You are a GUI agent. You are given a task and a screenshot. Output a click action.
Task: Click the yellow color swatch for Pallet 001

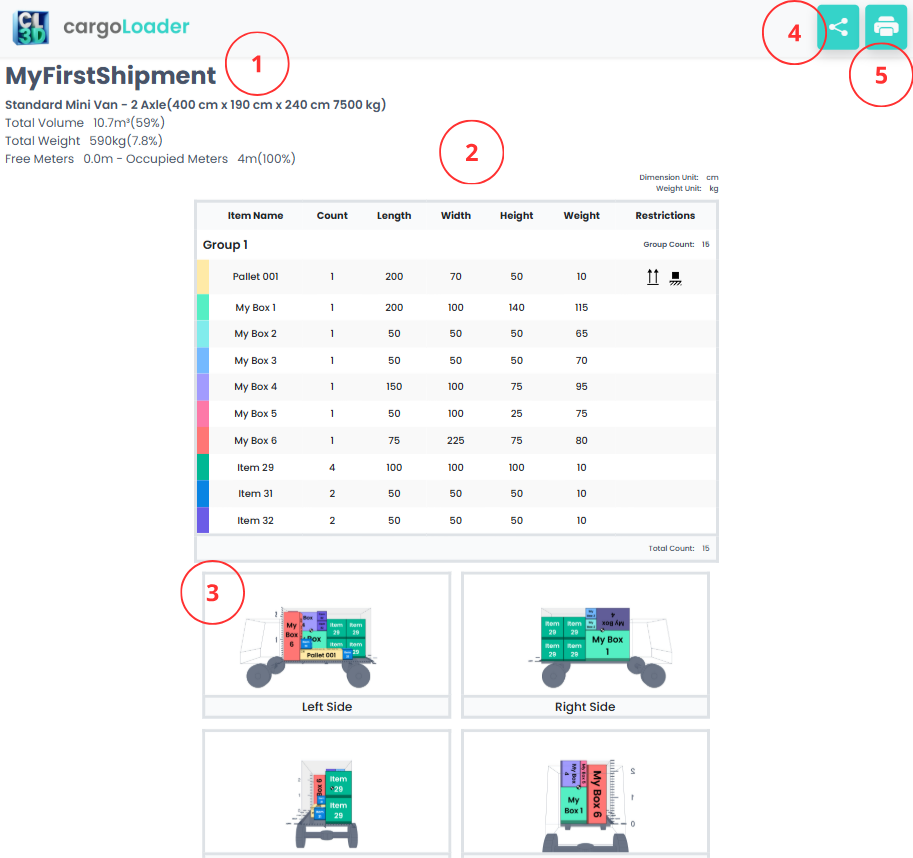203,277
